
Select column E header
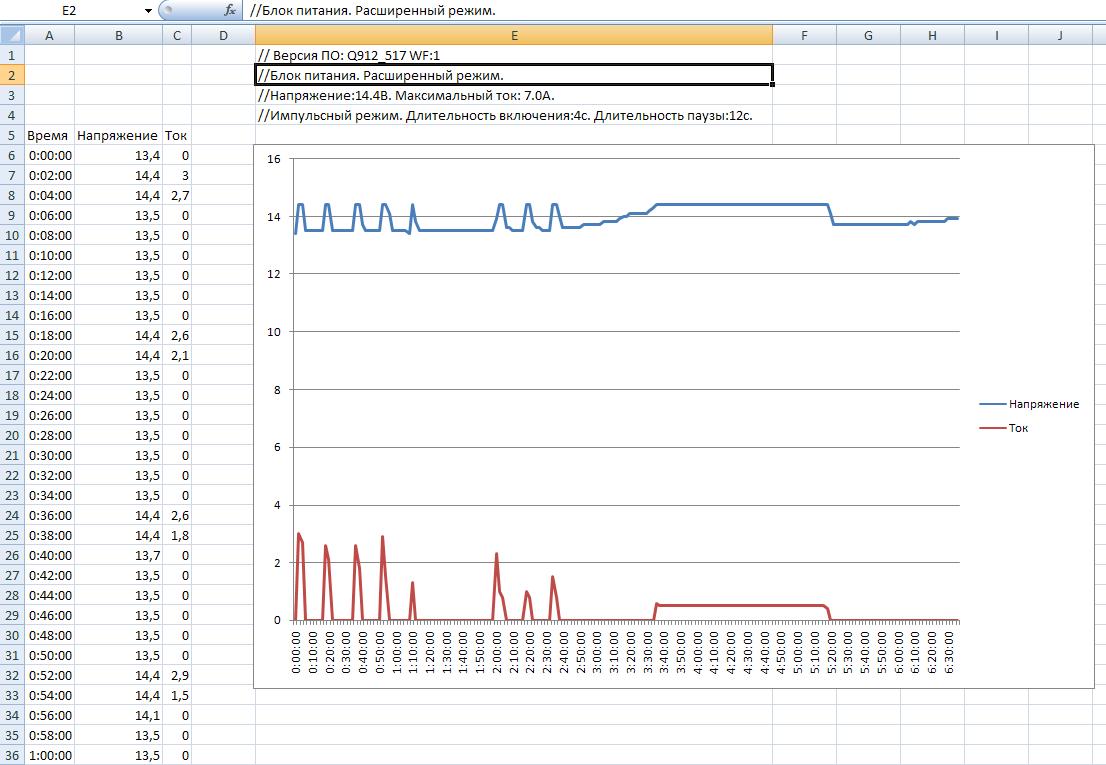click(513, 35)
